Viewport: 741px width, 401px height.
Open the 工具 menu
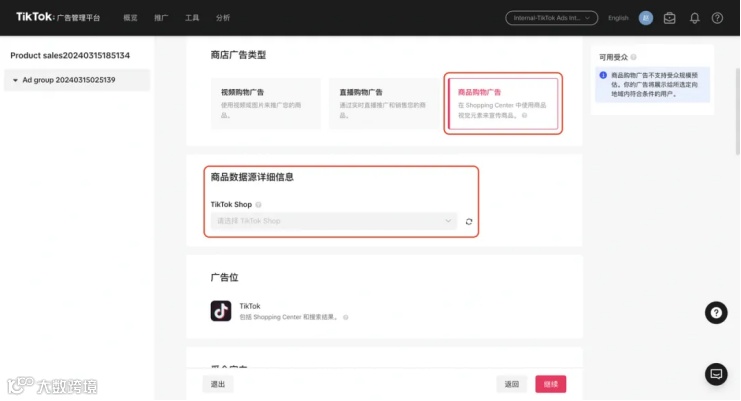click(x=192, y=18)
